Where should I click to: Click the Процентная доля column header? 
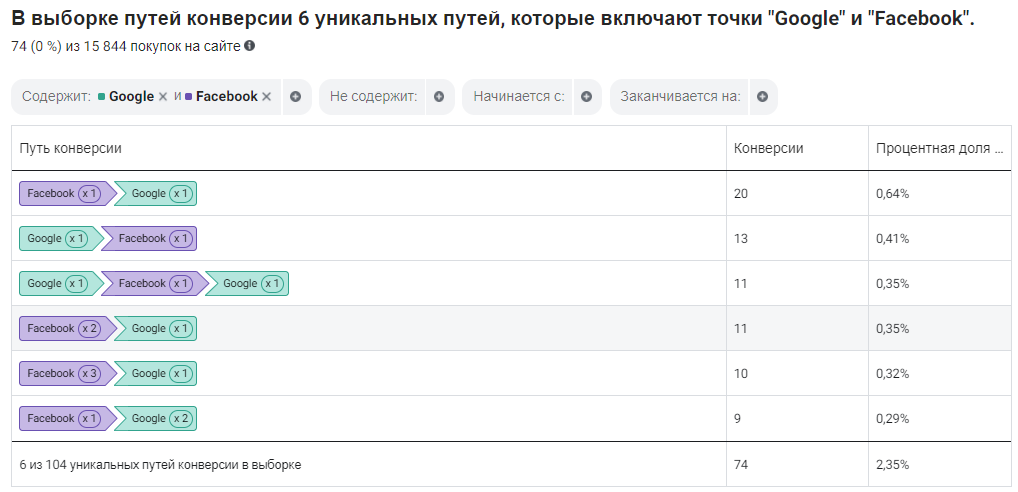pyautogui.click(x=941, y=148)
